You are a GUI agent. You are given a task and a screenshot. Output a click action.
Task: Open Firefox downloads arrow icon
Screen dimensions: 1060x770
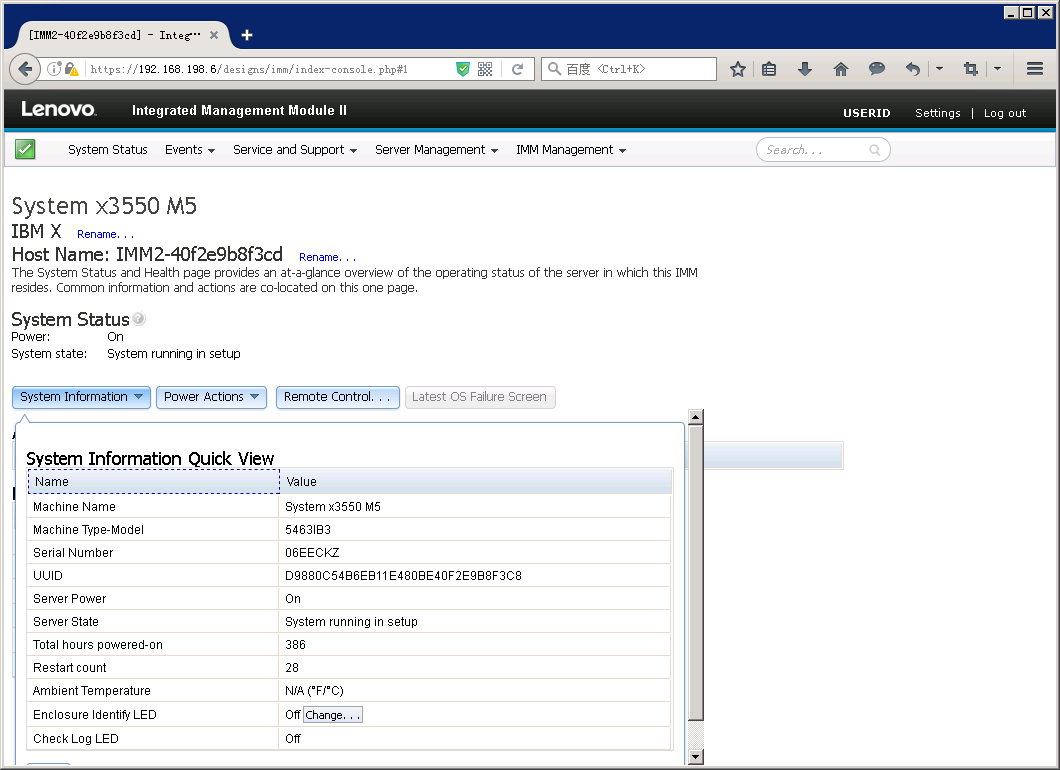[805, 69]
